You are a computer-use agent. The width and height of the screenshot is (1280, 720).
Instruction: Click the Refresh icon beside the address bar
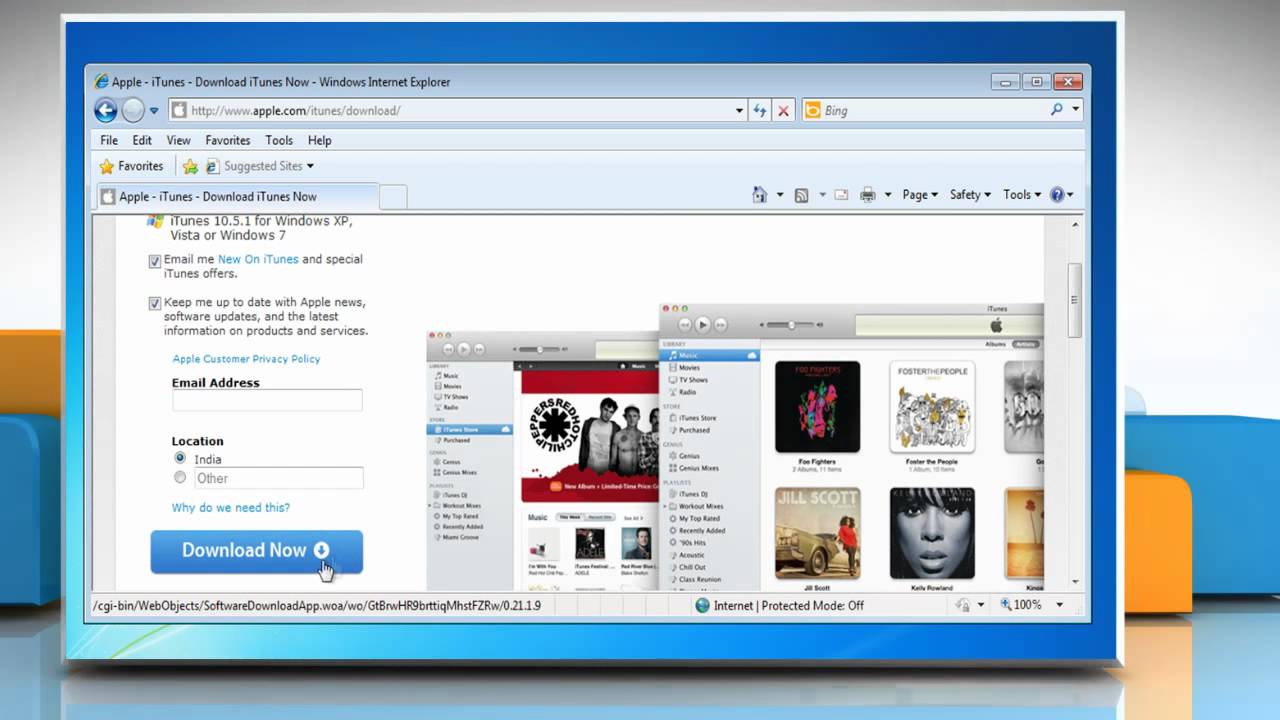coord(760,111)
